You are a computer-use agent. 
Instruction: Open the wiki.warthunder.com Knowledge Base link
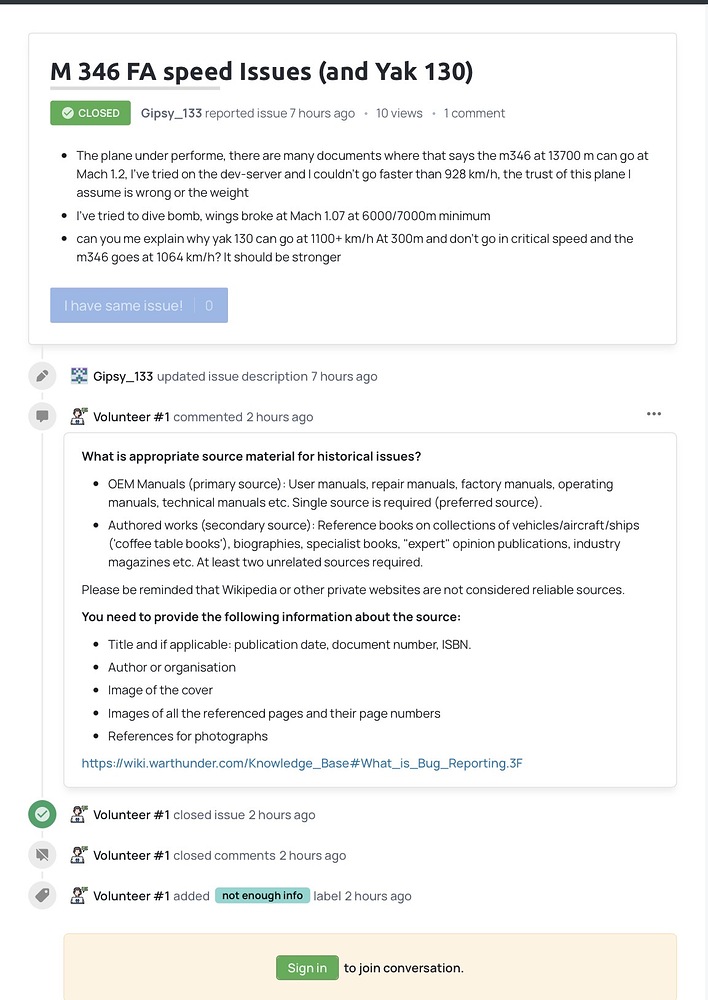tap(302, 763)
